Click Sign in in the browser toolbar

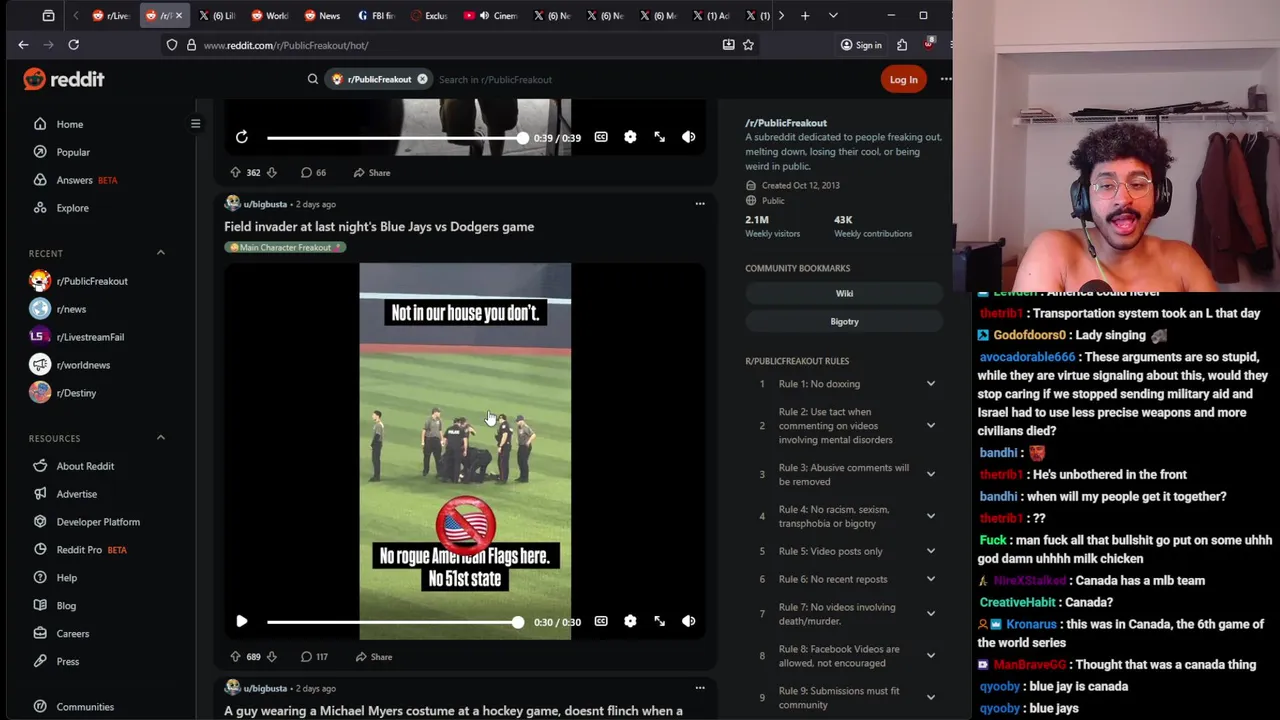click(861, 45)
